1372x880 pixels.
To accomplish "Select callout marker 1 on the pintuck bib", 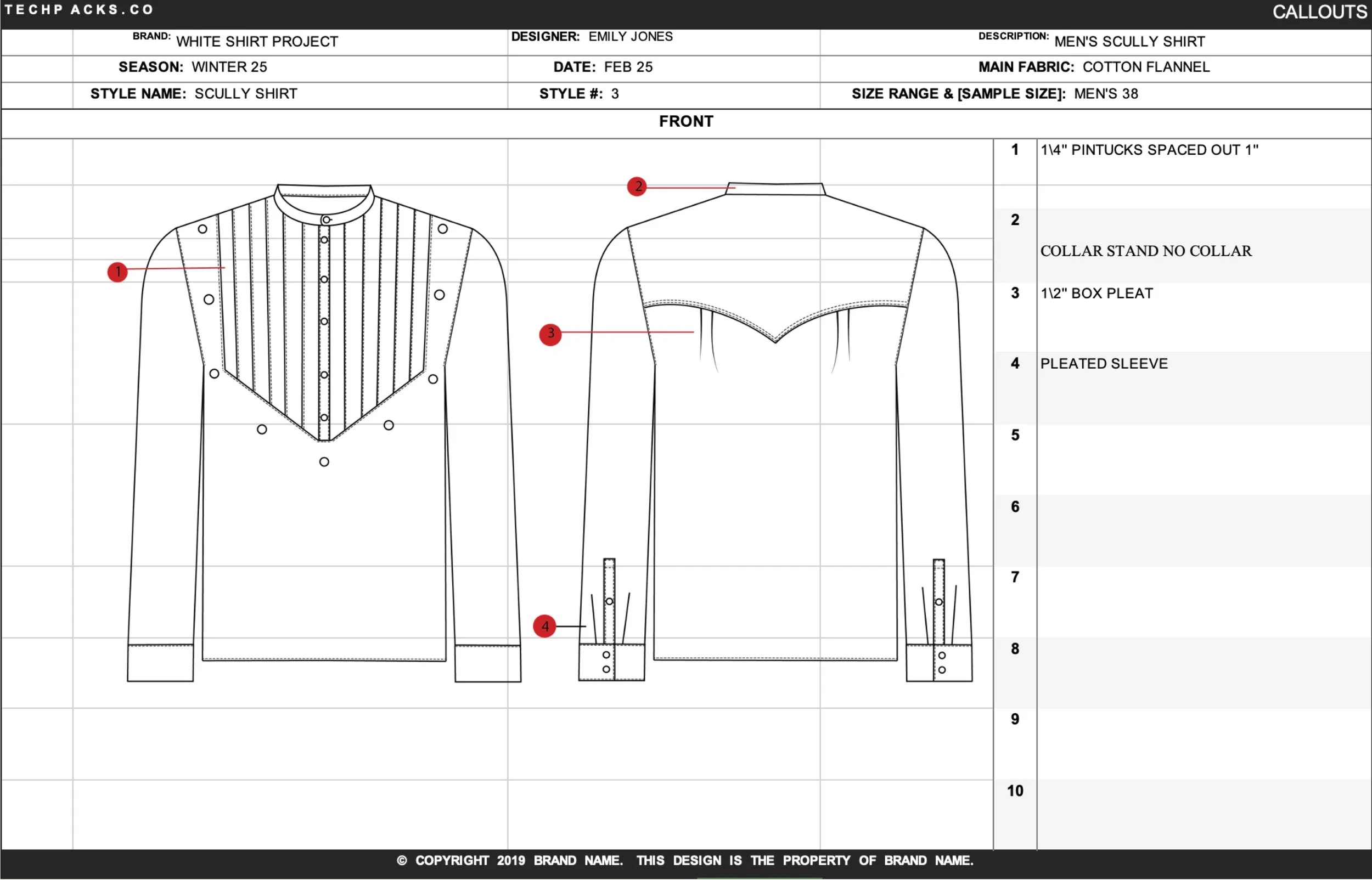I will (117, 273).
